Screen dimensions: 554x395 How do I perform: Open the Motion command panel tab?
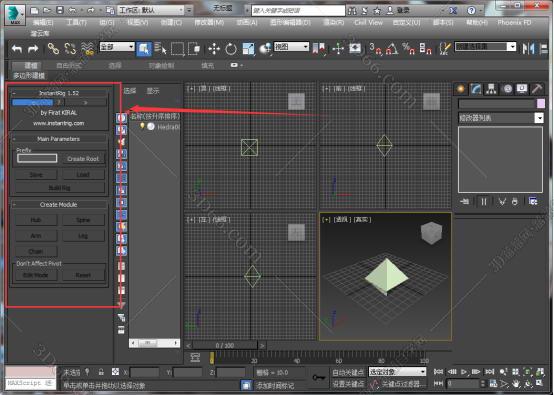507,89
